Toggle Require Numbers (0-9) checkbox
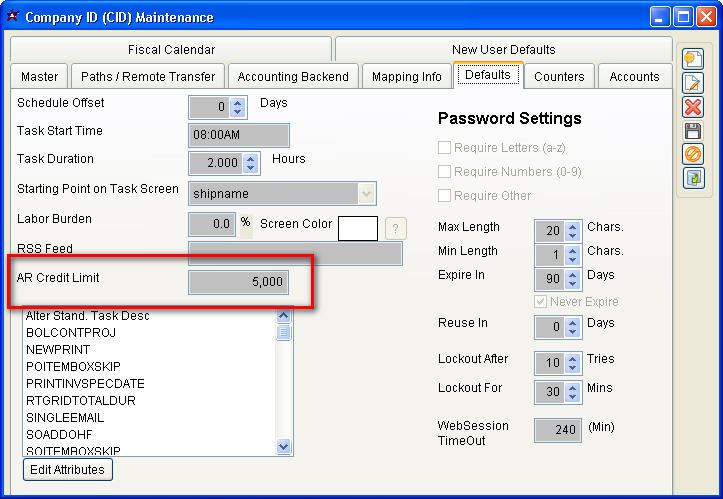Image resolution: width=723 pixels, height=499 pixels. coord(445,172)
